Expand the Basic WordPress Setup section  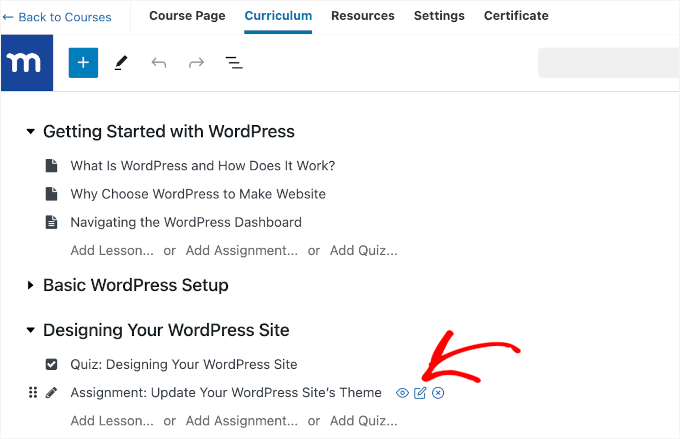[31, 286]
